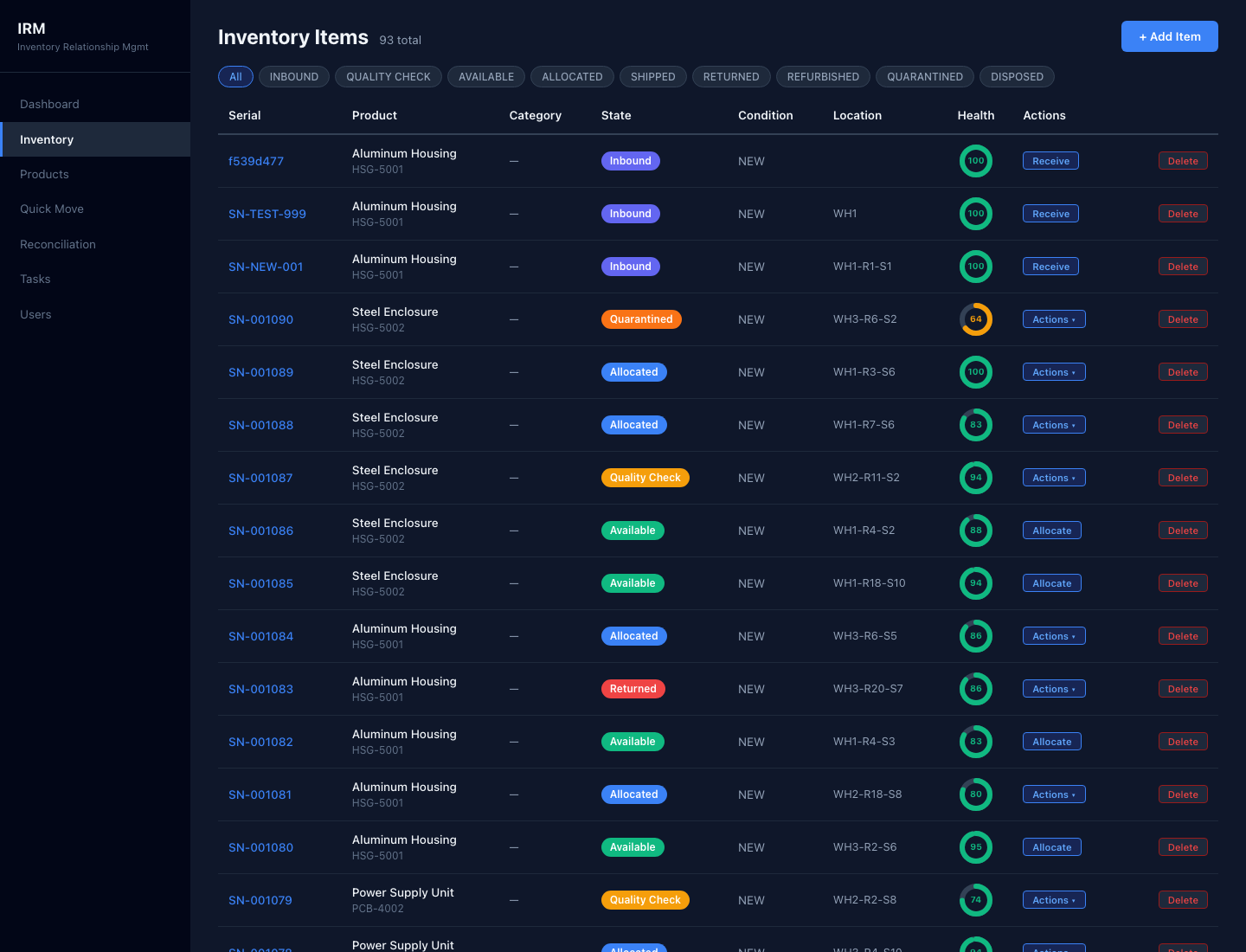Open serial link SN-001087
The height and width of the screenshot is (952, 1246).
[x=260, y=478]
